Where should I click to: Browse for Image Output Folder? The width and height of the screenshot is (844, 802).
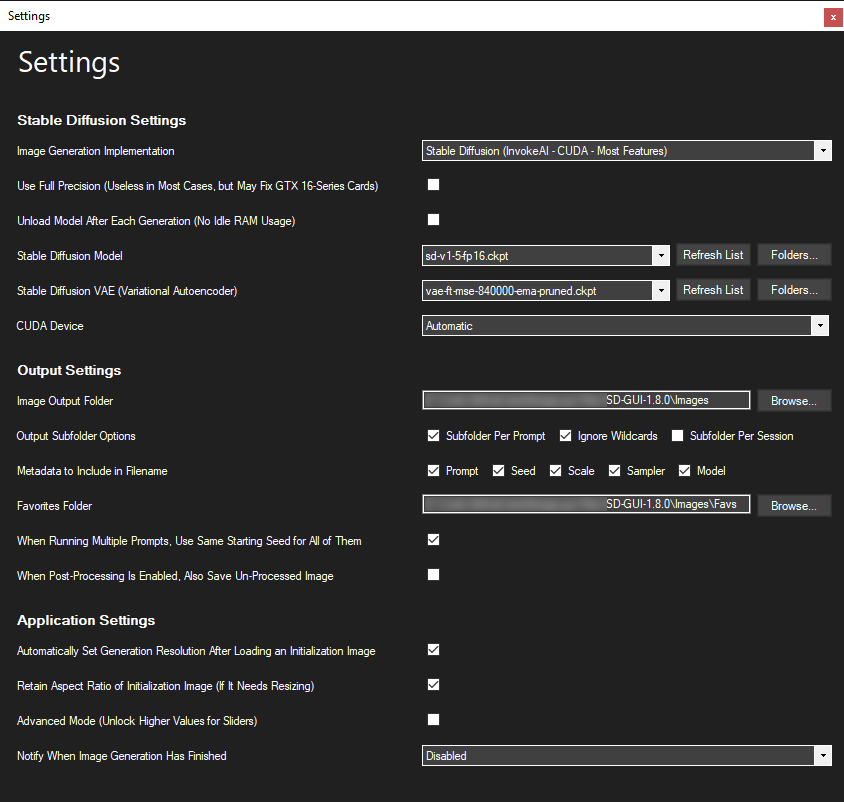tap(794, 400)
